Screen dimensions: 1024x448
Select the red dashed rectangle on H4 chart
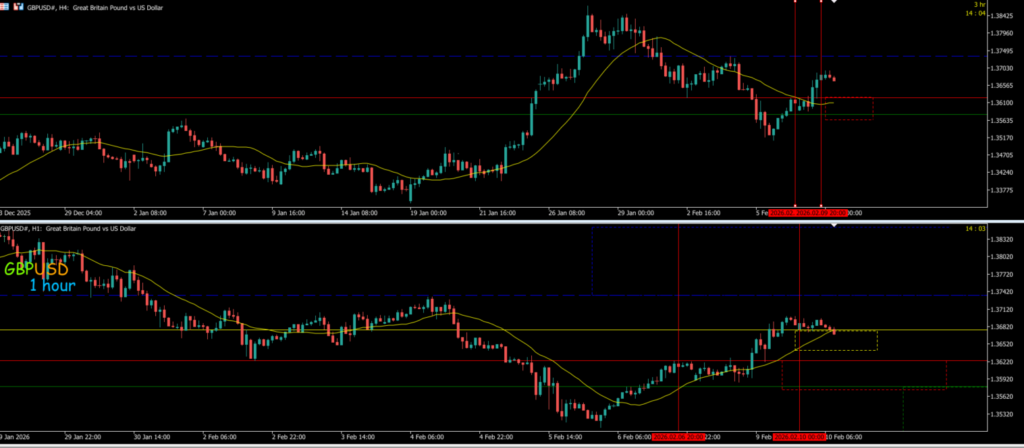pyautogui.click(x=848, y=109)
